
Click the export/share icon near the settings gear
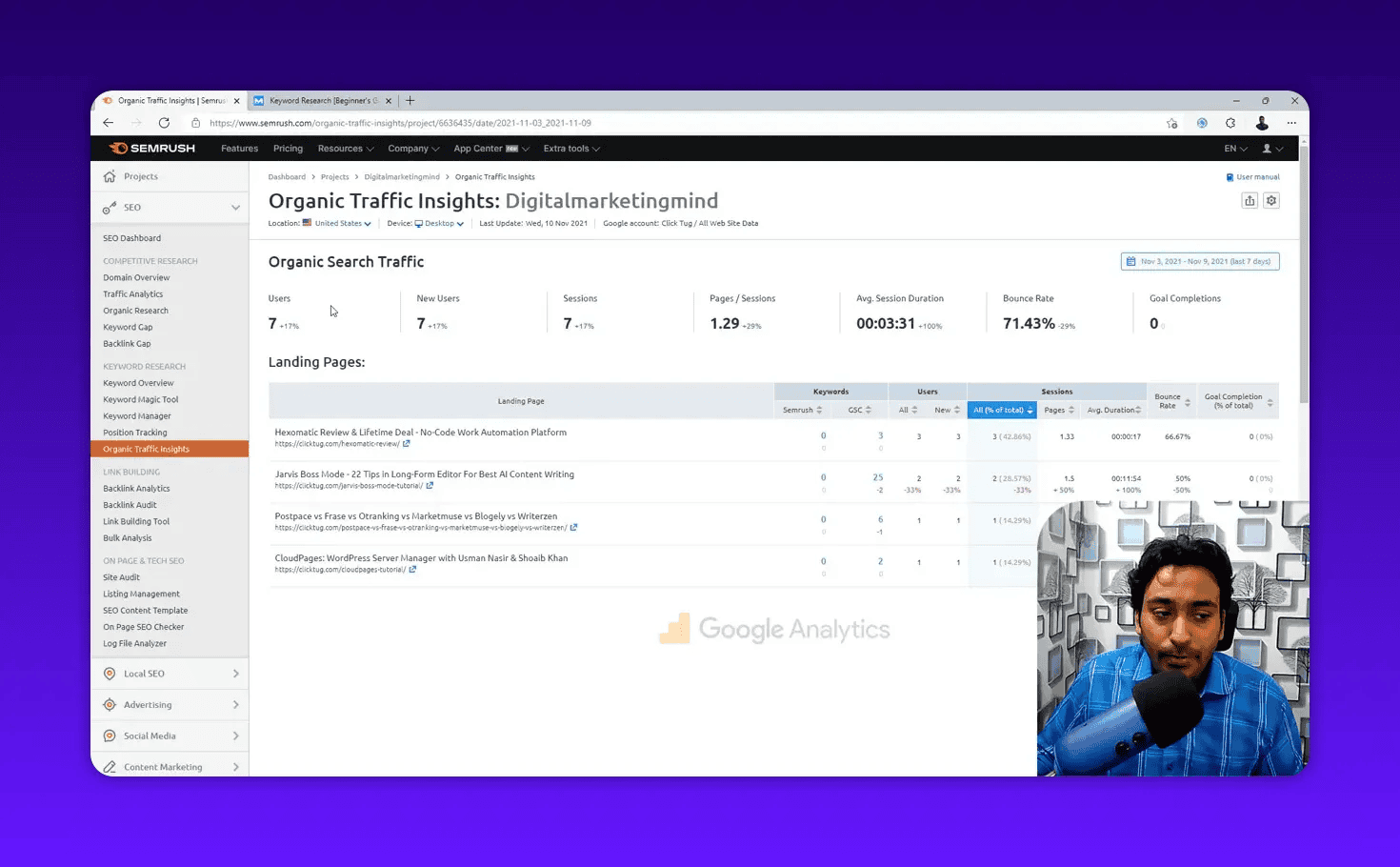[x=1250, y=200]
